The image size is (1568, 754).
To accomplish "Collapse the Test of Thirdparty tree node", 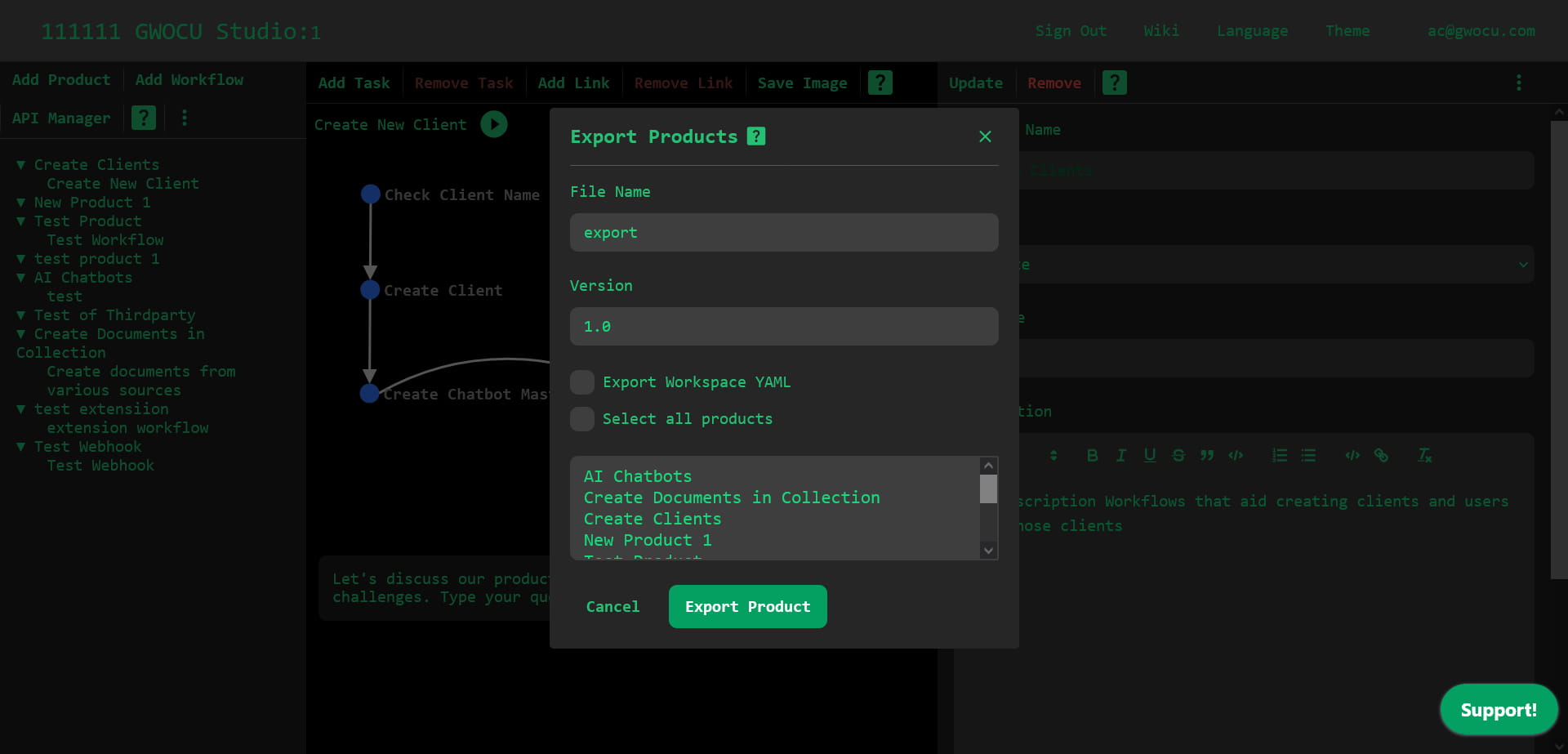I will (21, 315).
